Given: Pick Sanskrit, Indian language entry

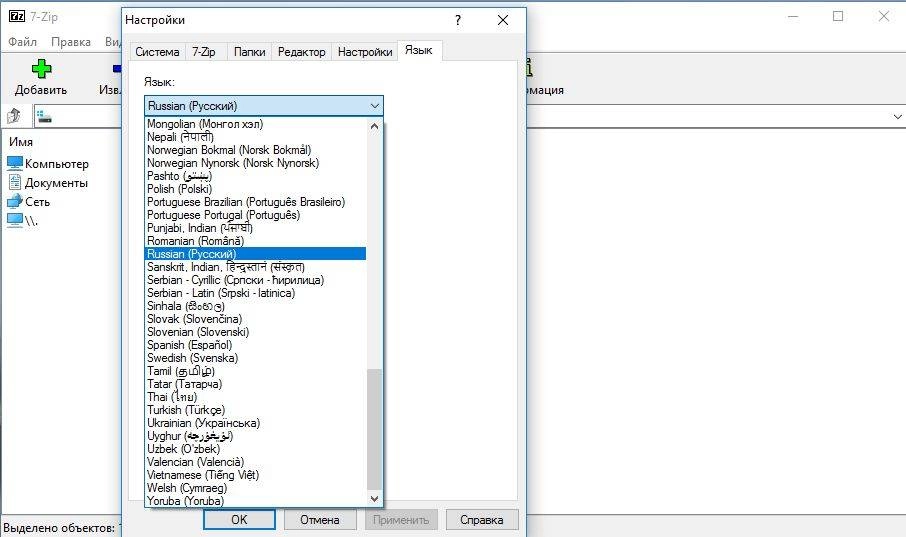Looking at the screenshot, I should click(255, 267).
